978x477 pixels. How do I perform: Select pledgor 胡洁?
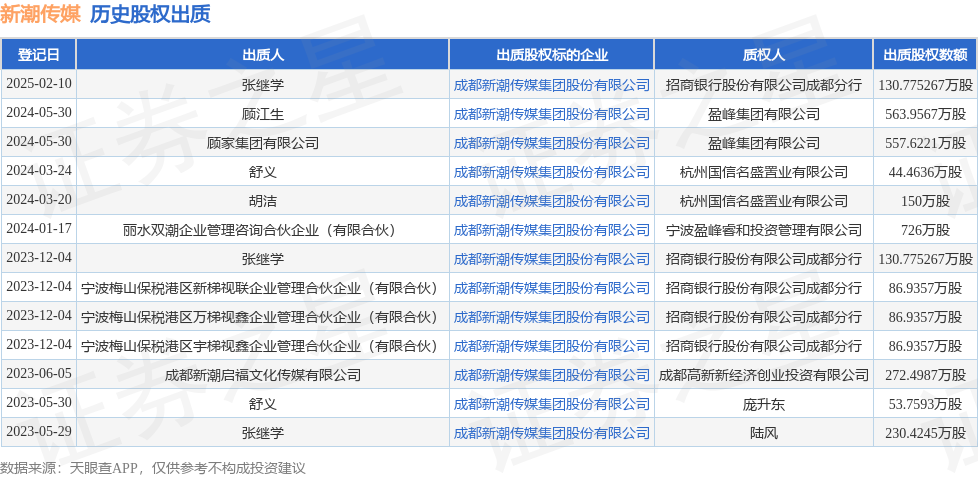click(263, 201)
